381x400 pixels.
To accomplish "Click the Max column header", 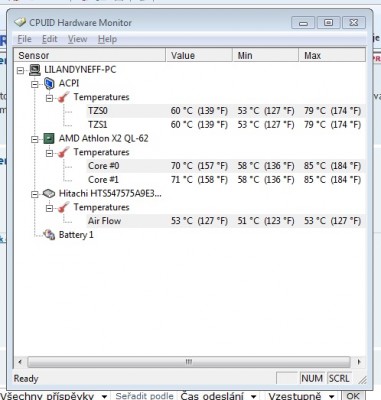I will (332, 55).
